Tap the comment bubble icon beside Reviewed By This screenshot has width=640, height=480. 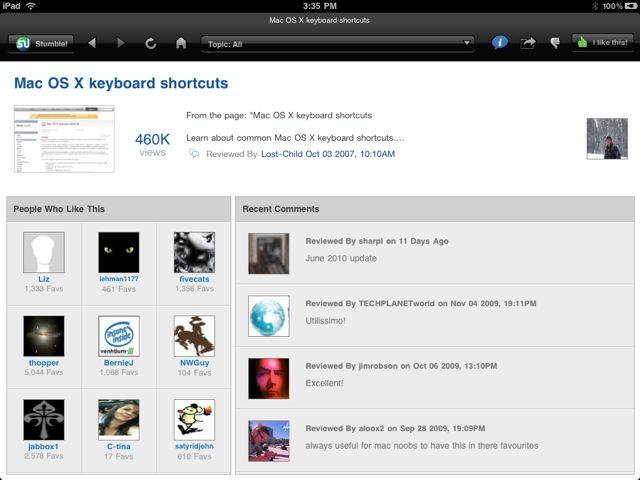[x=194, y=154]
